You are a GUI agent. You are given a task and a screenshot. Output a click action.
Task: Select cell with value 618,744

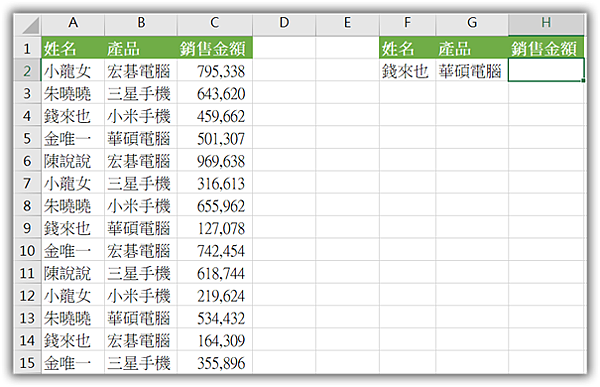coord(215,273)
